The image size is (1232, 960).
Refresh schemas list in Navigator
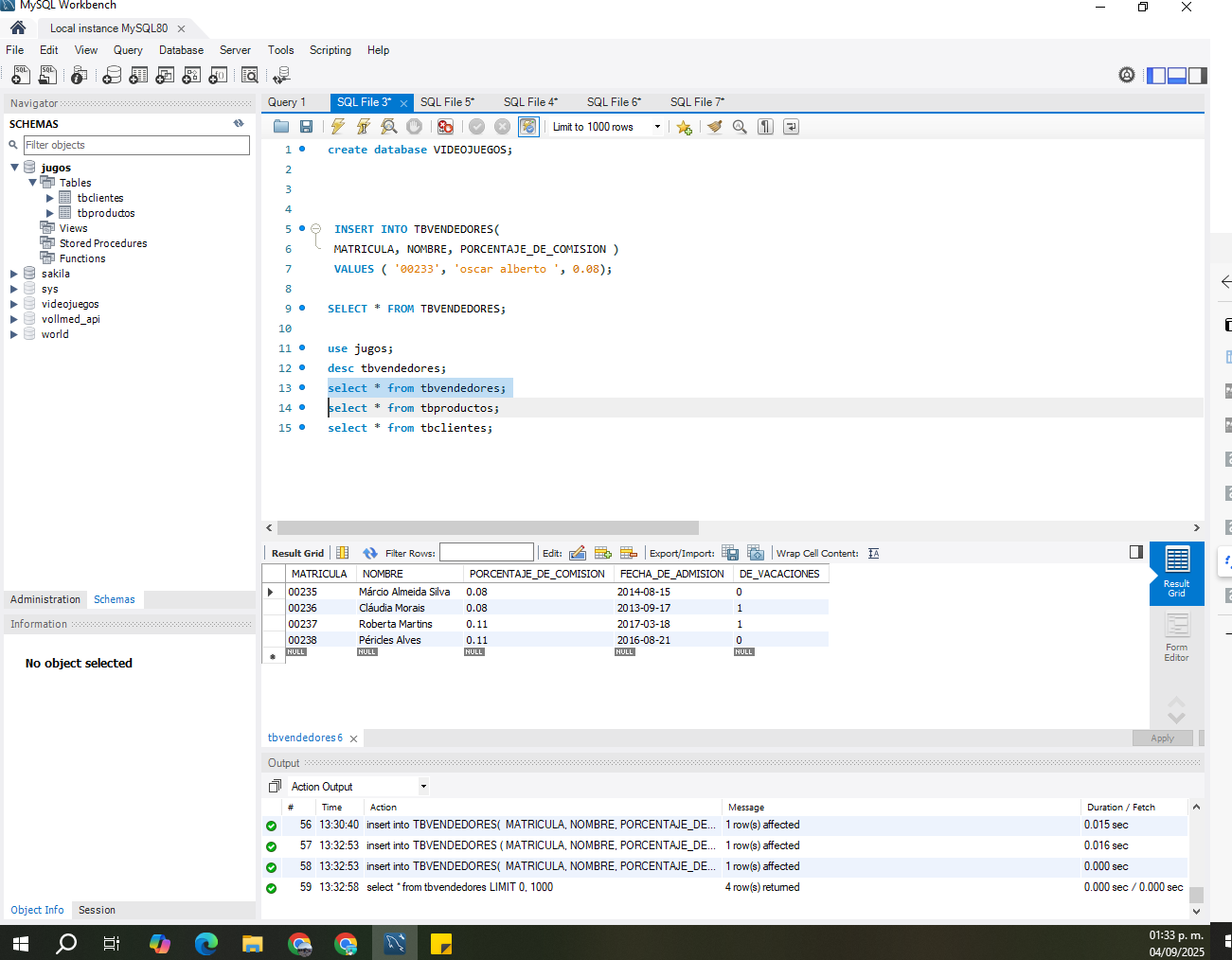tap(239, 123)
